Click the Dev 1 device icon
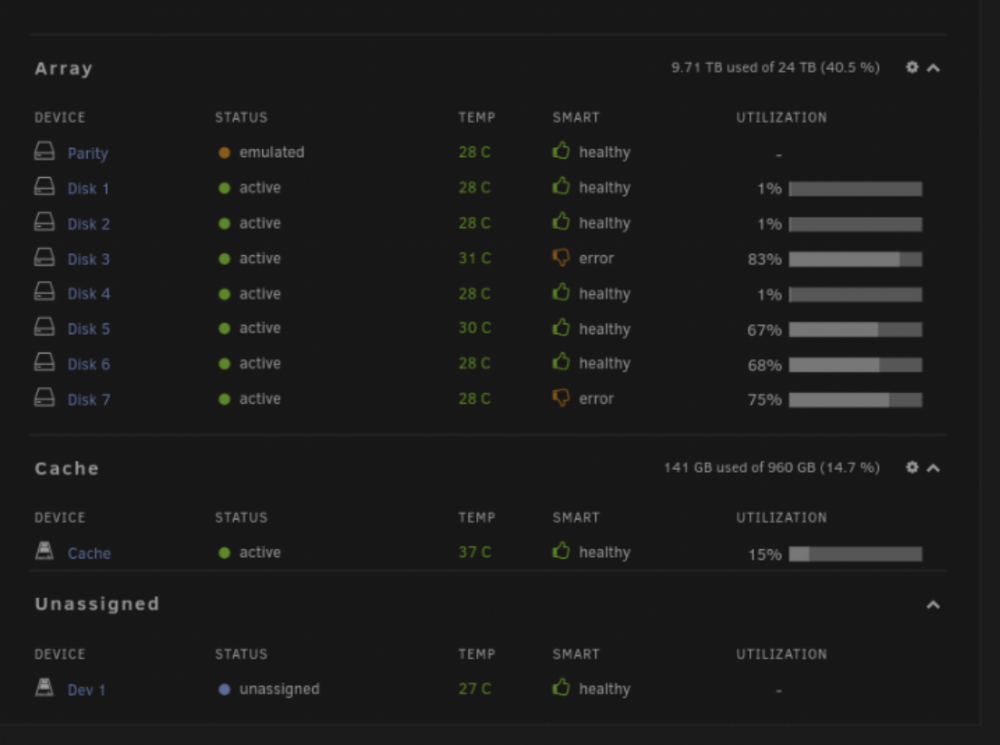The height and width of the screenshot is (745, 1000). coord(44,688)
